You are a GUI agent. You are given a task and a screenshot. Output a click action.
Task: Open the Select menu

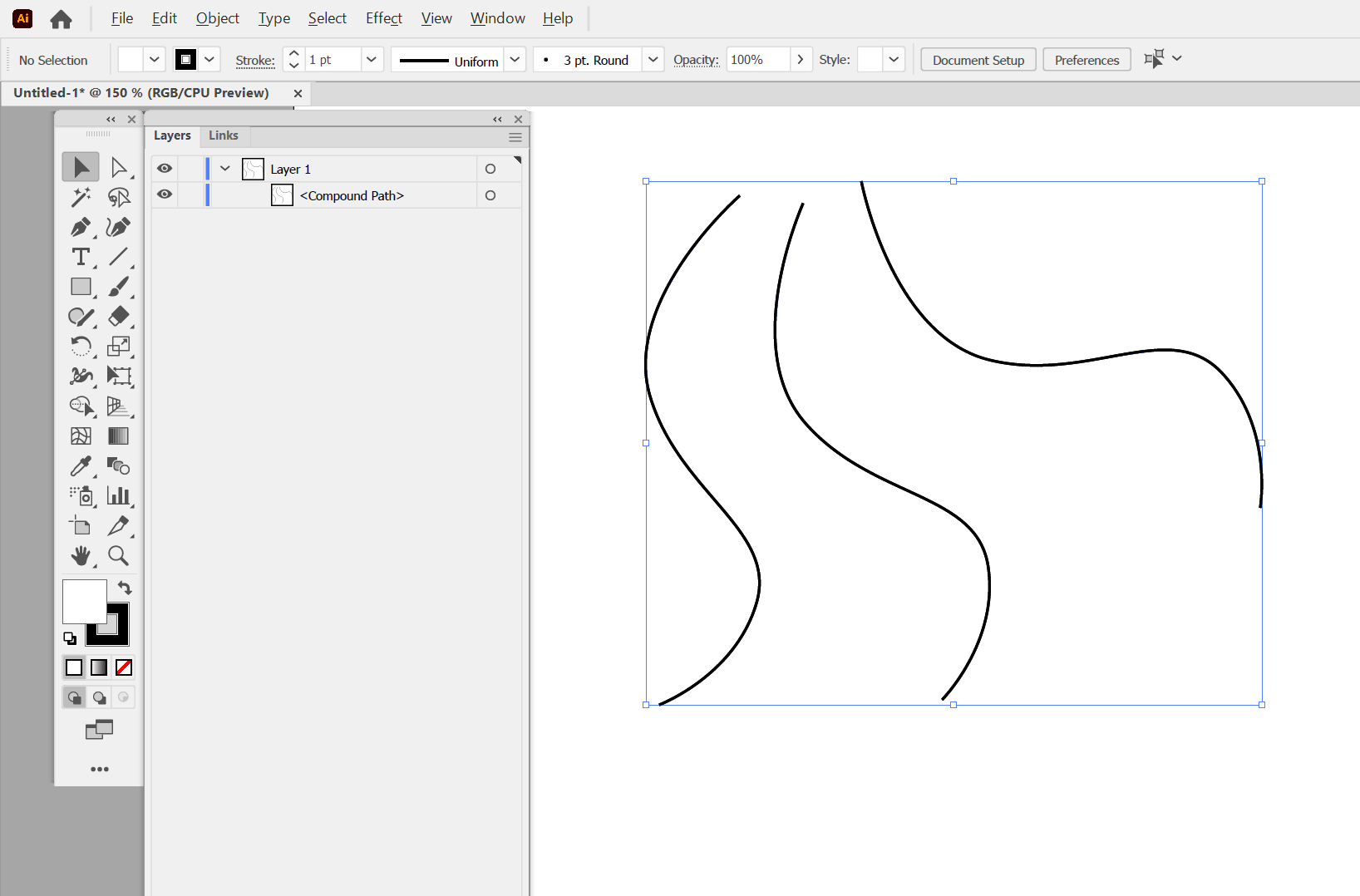pyautogui.click(x=327, y=17)
